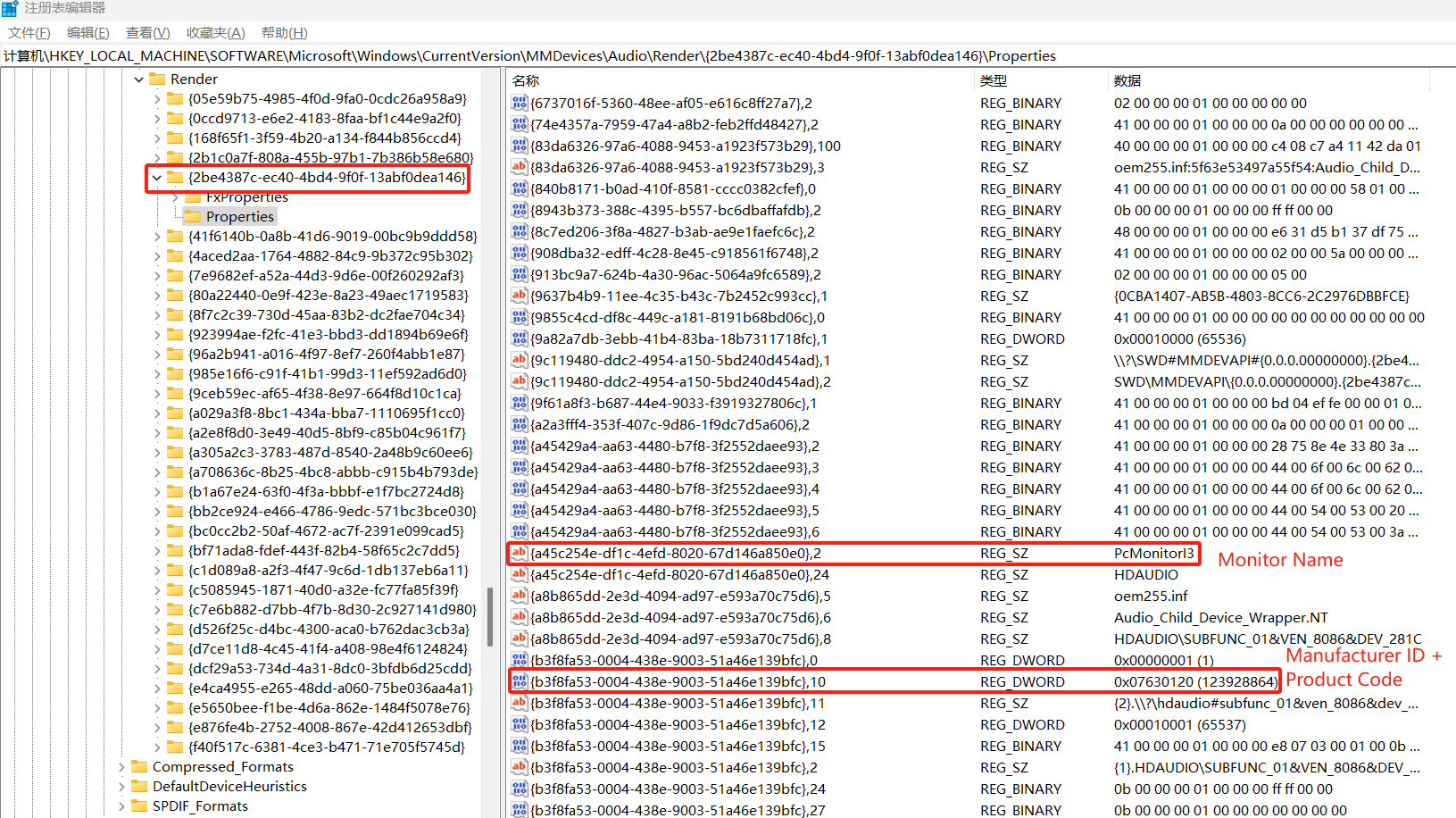Click string icon of {a45c254e-df1c-4efd-8020-67d146a850e0},24
This screenshot has width=1456, height=818.
519,574
